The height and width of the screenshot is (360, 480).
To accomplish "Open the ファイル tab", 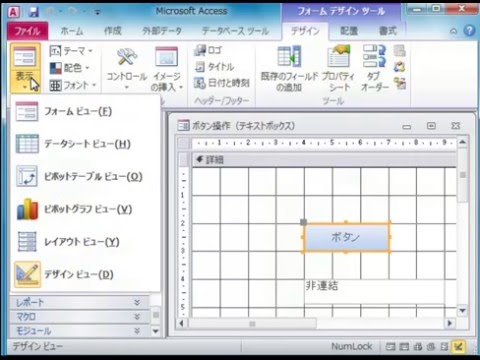I will coord(27,31).
